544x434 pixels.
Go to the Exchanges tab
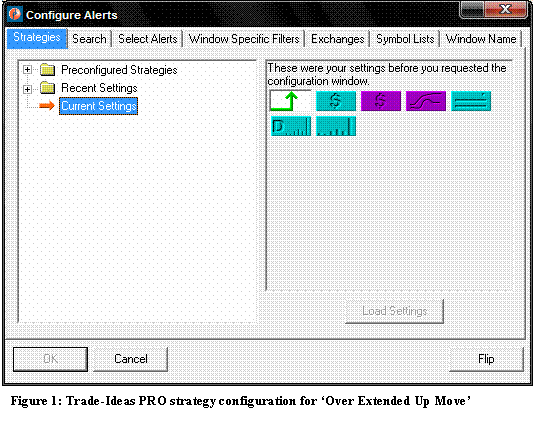(x=338, y=39)
